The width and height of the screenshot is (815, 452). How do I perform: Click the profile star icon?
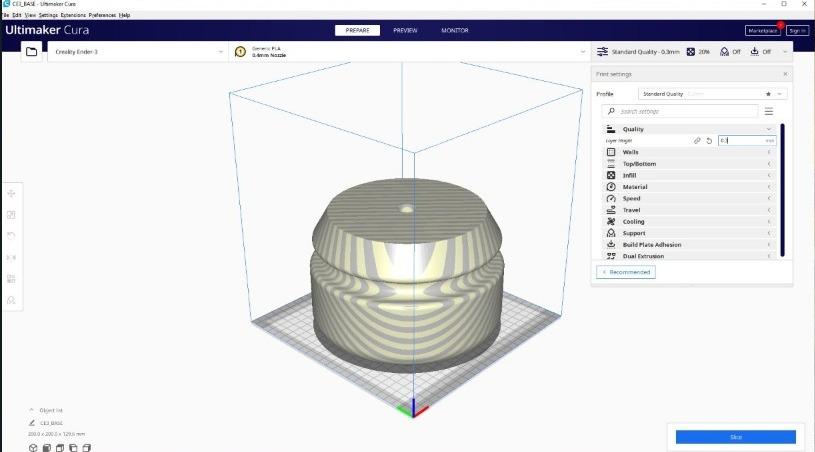[768, 94]
